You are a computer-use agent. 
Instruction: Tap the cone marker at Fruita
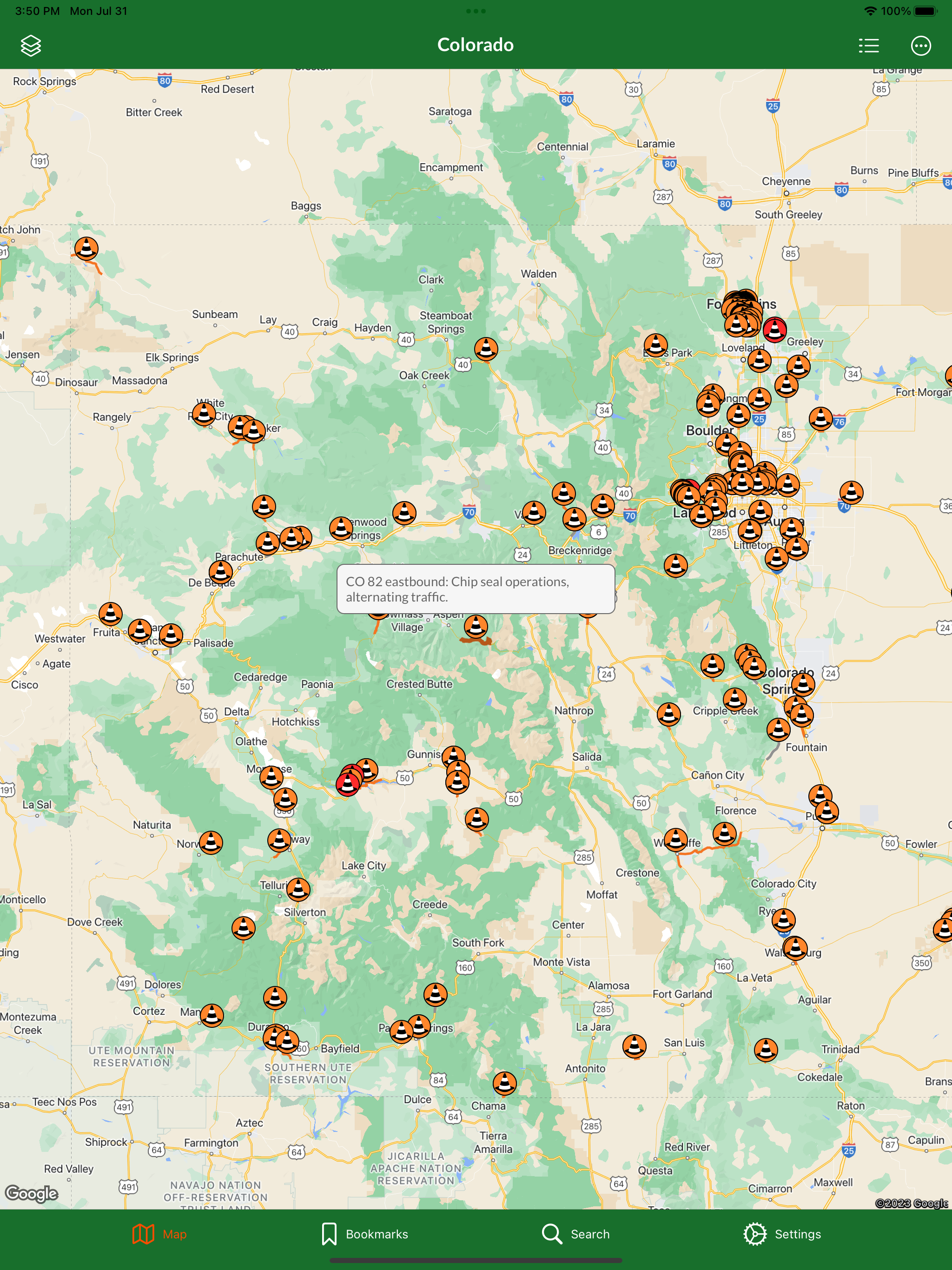coord(110,613)
